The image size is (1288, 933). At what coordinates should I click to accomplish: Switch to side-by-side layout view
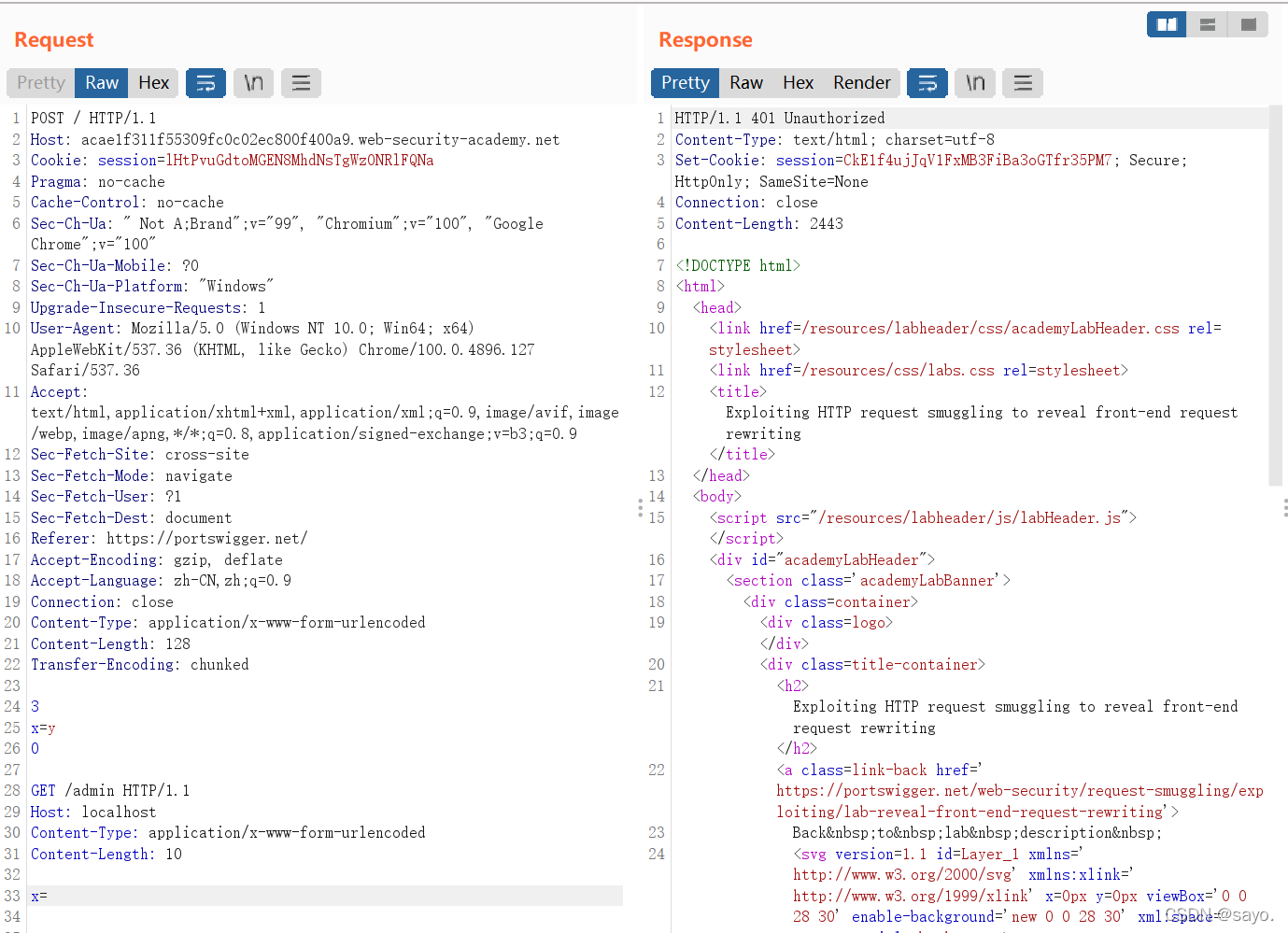pos(1167,24)
